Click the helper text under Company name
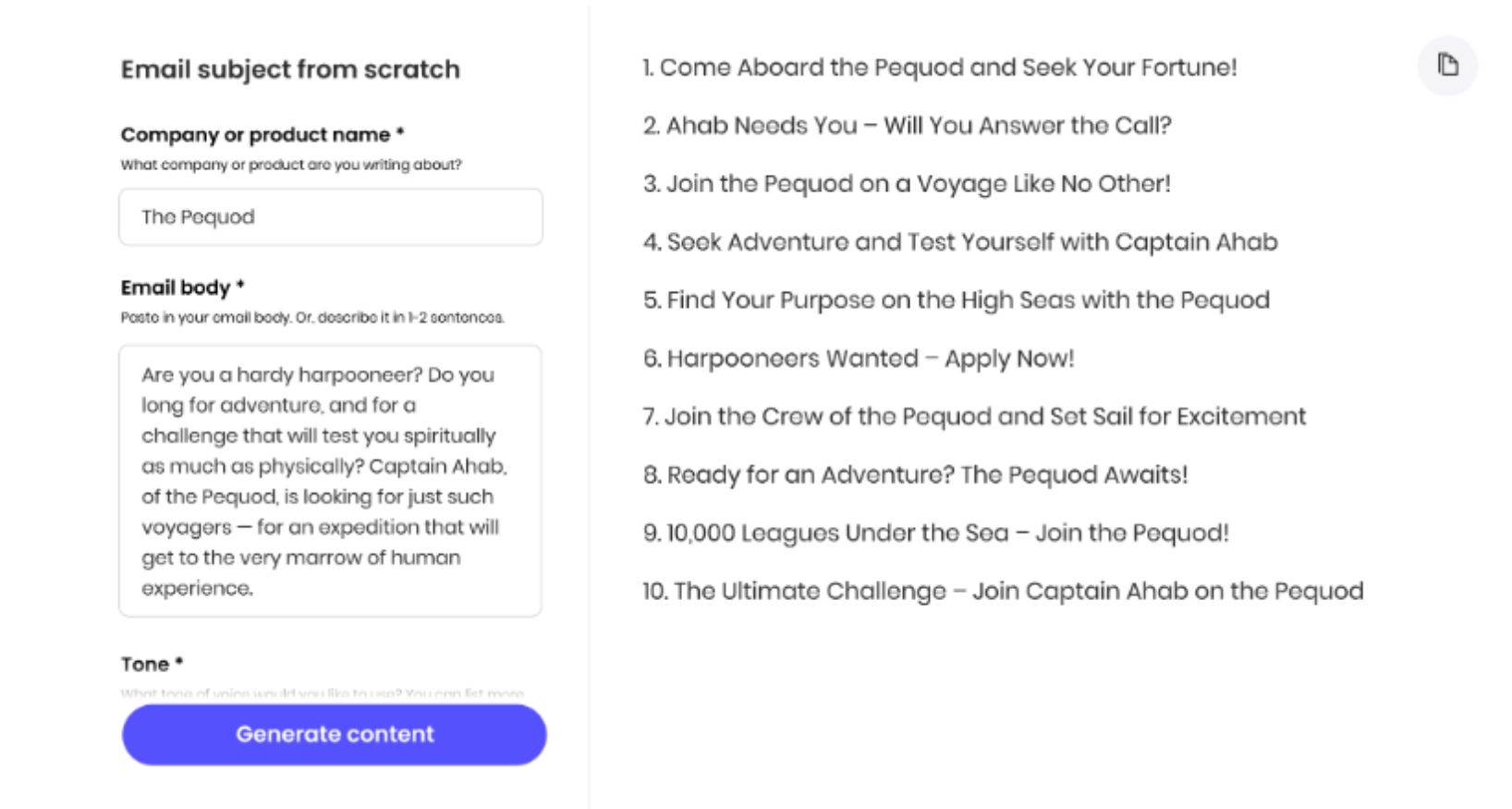 tap(293, 166)
